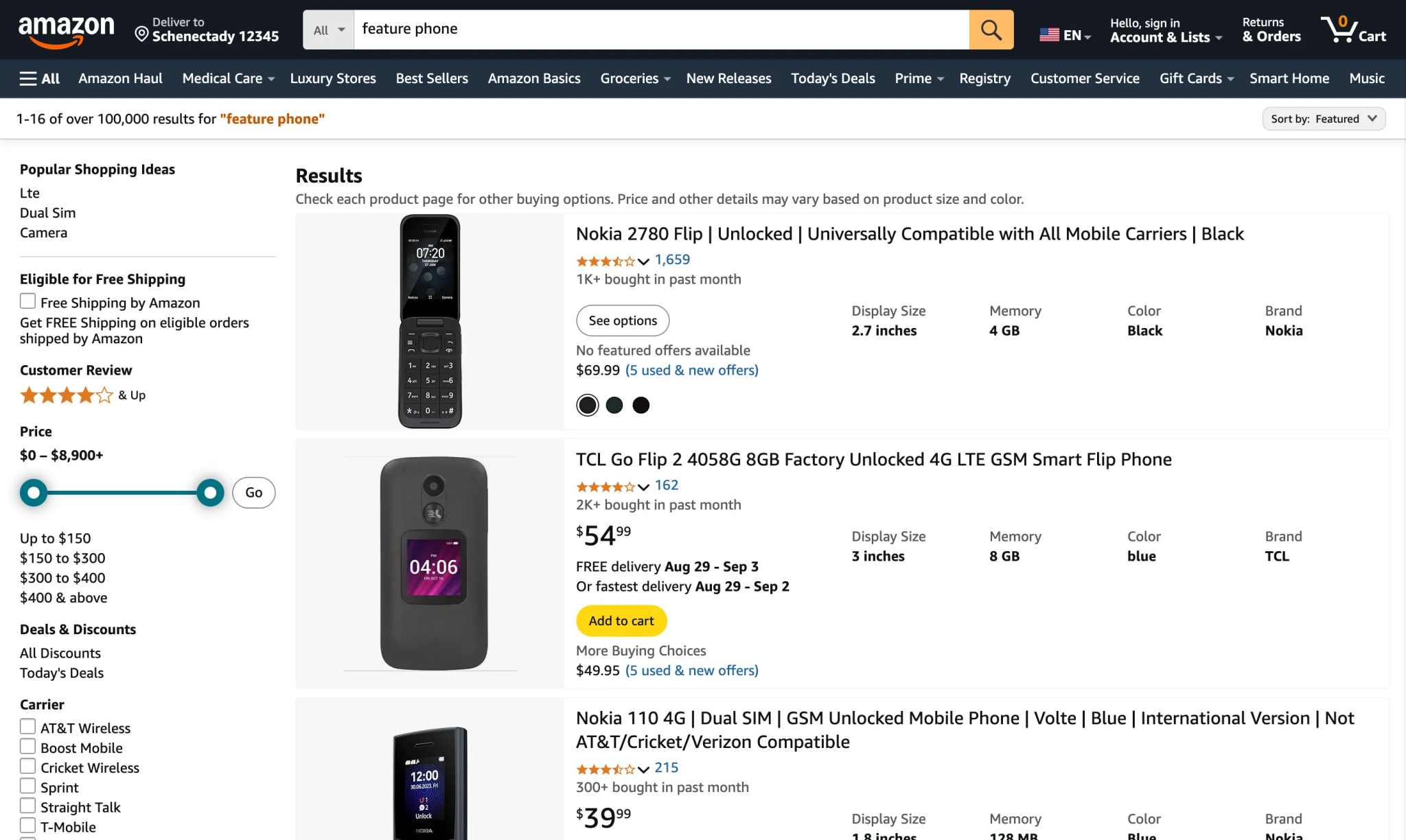Select Best Sellers in the navigation bar
1406x840 pixels.
click(431, 78)
